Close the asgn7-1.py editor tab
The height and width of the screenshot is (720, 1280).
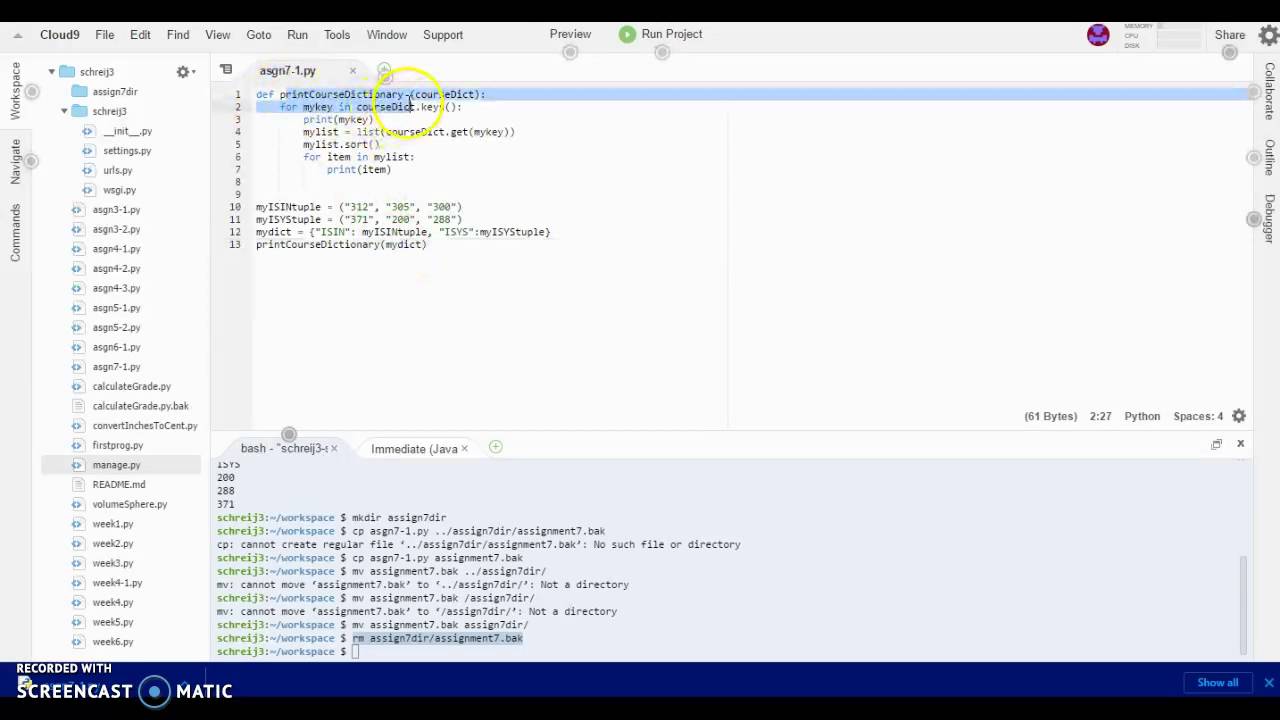tap(352, 71)
